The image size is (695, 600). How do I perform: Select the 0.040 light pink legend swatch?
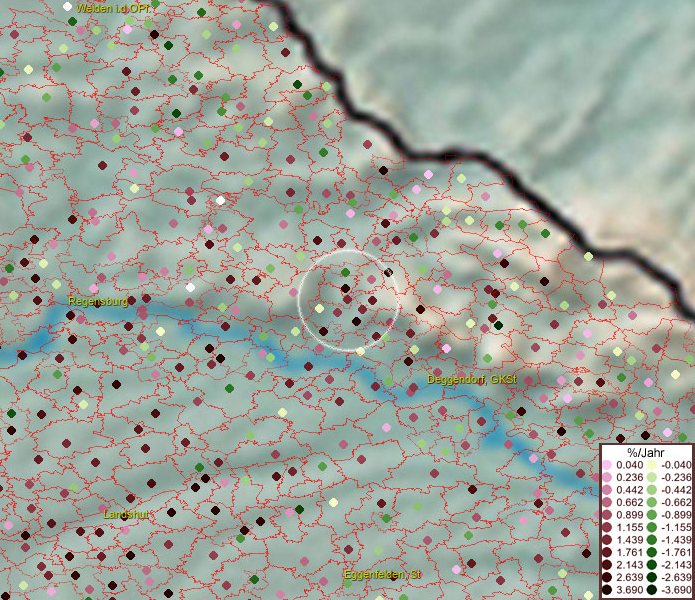(x=607, y=465)
